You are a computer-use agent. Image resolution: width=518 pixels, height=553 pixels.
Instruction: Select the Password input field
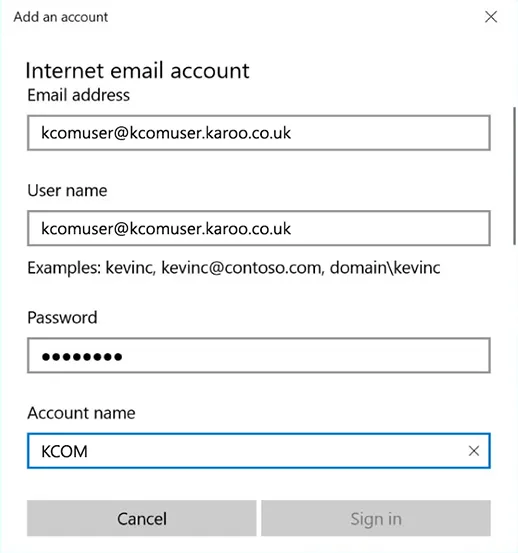point(259,355)
